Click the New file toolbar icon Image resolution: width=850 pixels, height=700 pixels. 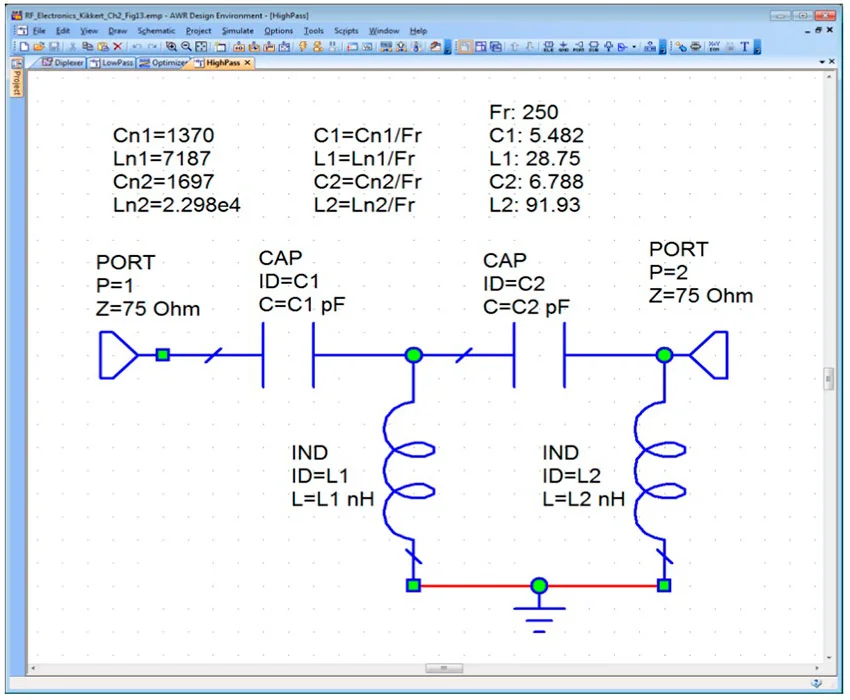[x=24, y=46]
